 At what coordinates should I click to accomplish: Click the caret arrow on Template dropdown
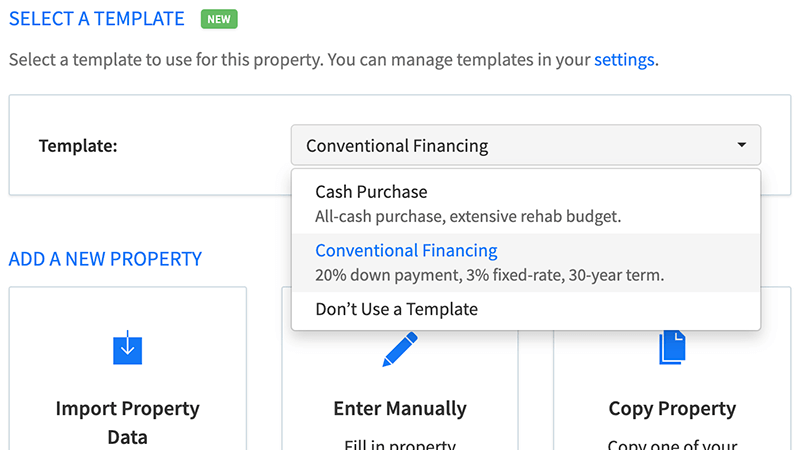[x=741, y=145]
